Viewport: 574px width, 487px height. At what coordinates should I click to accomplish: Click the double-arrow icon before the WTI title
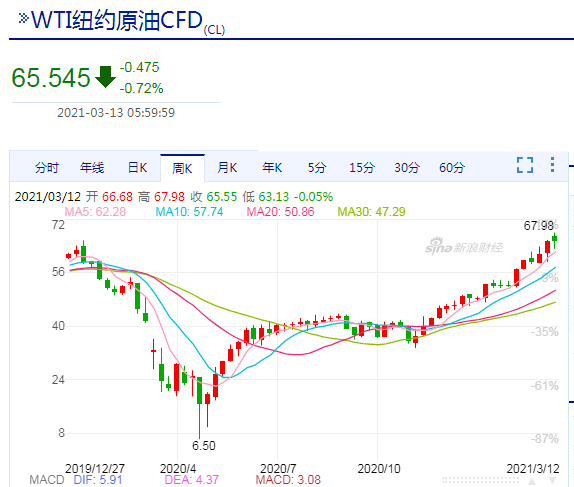point(23,18)
